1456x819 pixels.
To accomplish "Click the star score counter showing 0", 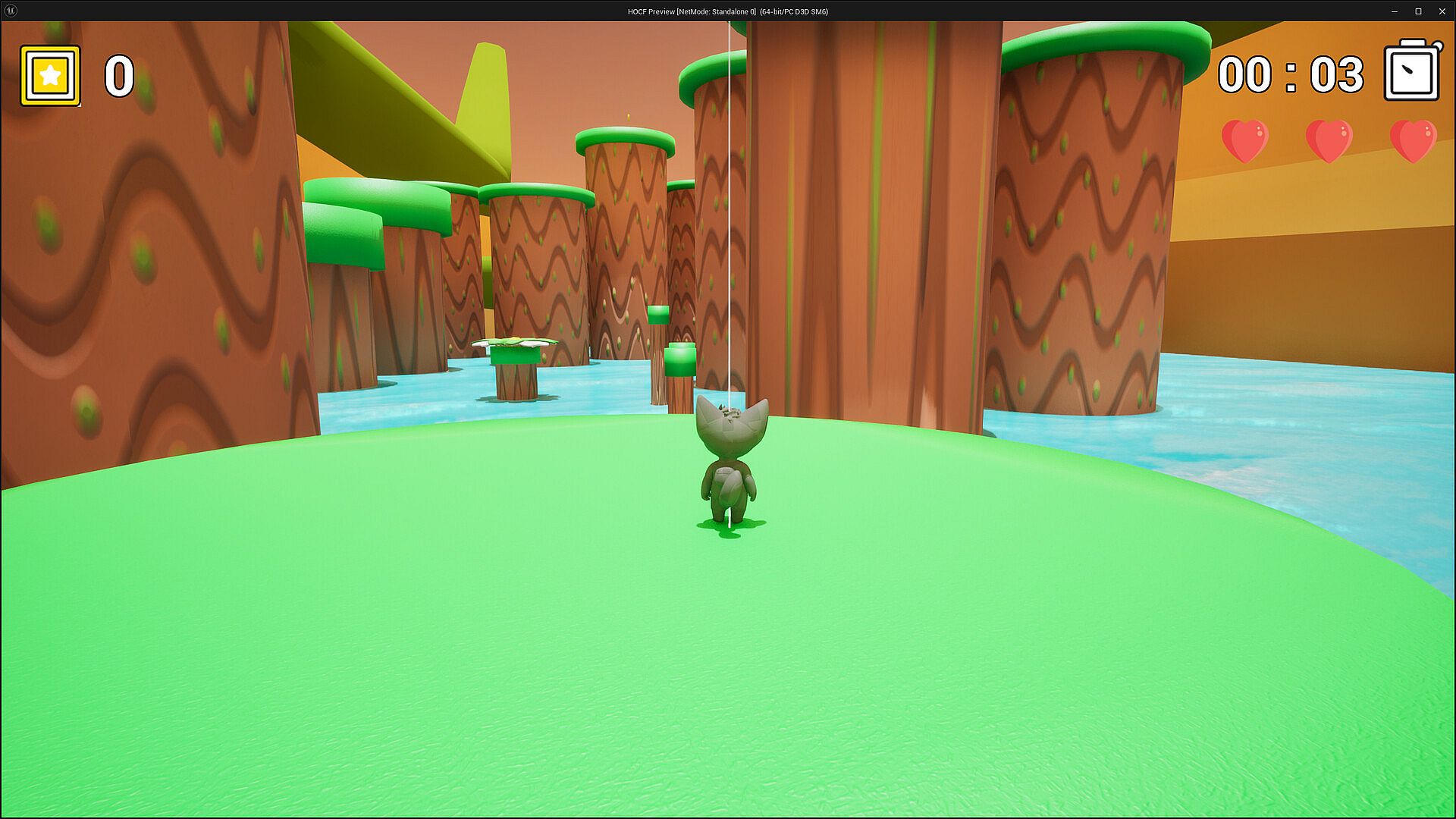I will coord(119,77).
